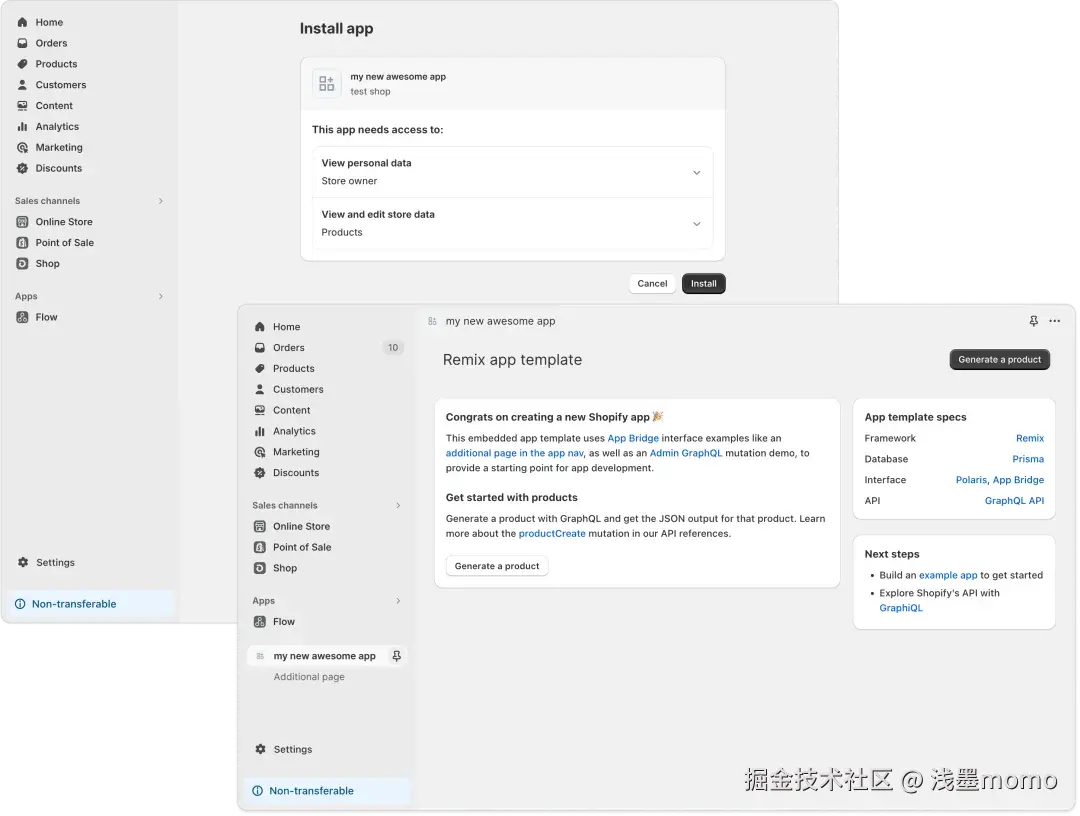Click Orders icon in front window sidebar

click(x=260, y=348)
